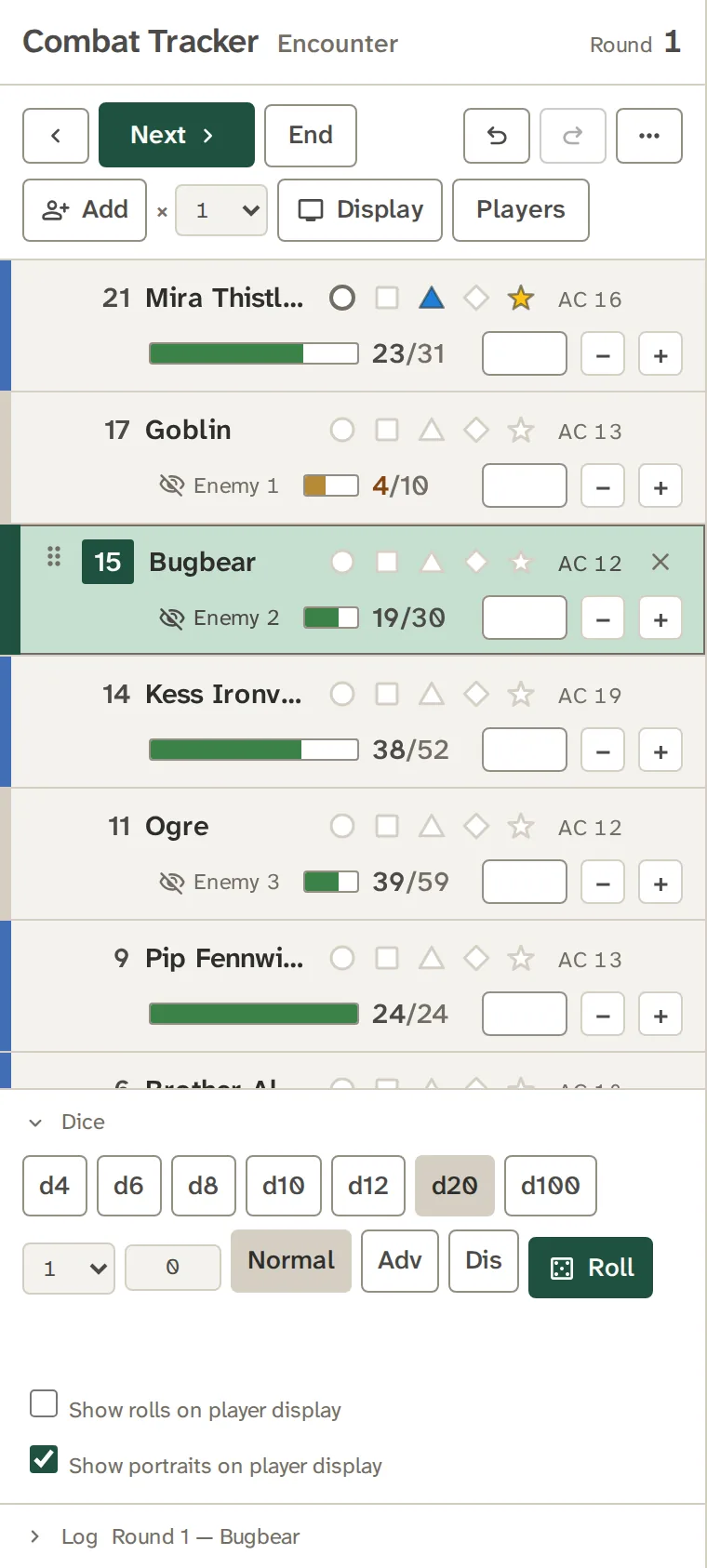Screen dimensions: 707x1568
Task: Toggle Goblin's diamond marker
Action: [x=476, y=430]
